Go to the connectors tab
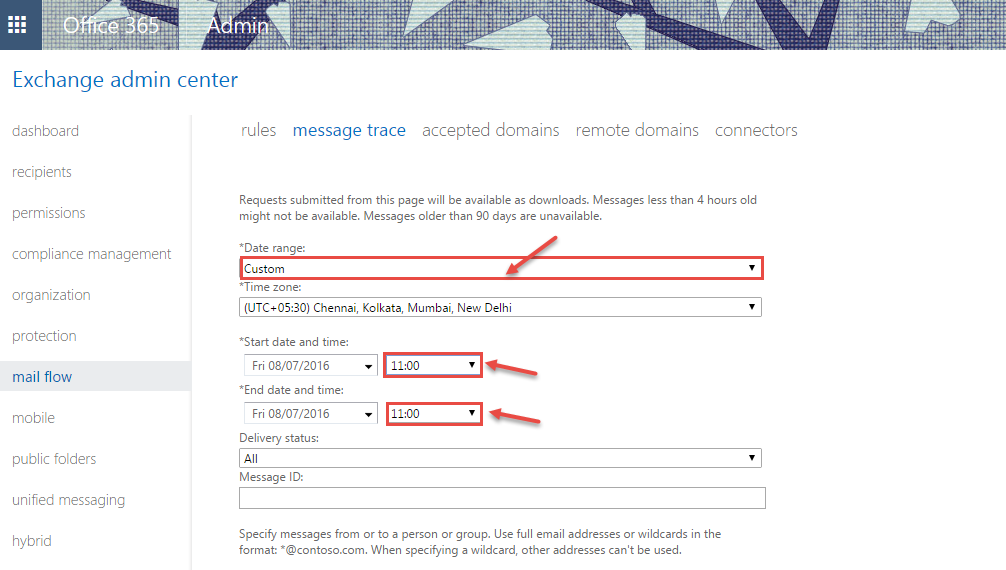 coord(756,130)
